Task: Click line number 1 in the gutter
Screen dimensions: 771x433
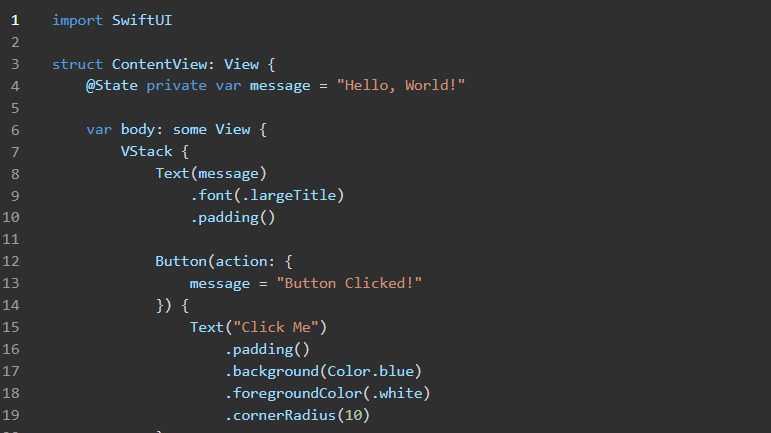Action: pos(15,20)
